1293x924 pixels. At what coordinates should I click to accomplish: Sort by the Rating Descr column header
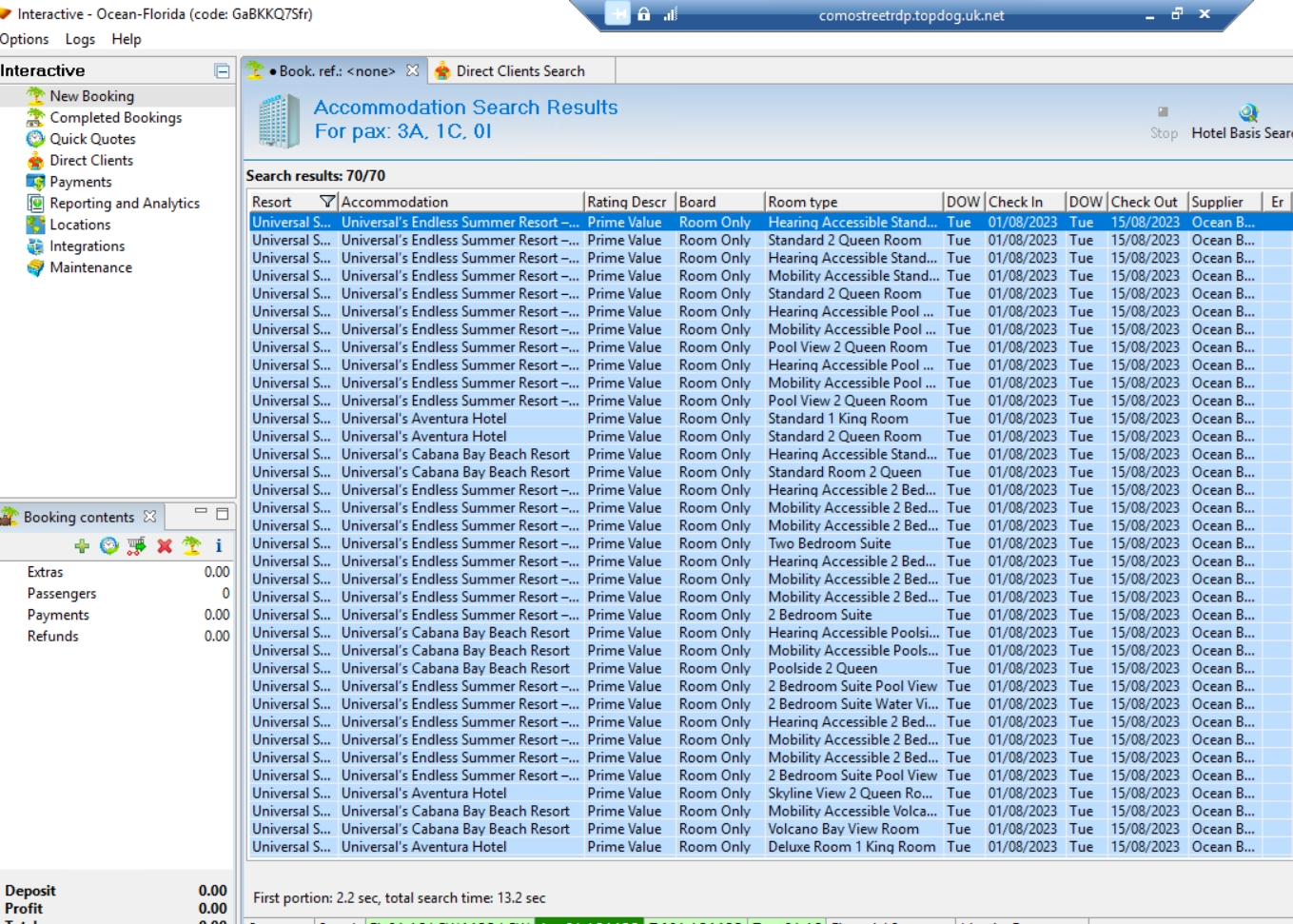click(629, 202)
